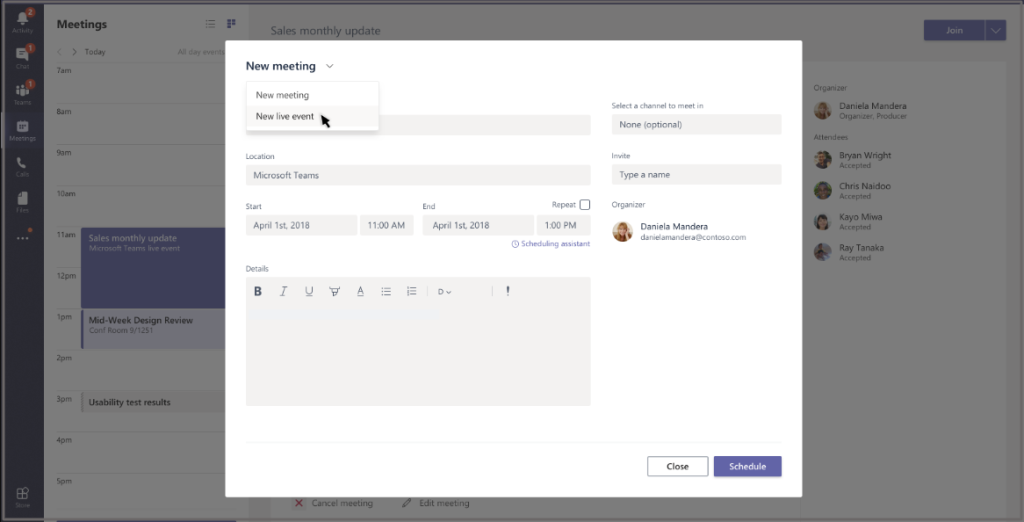Viewport: 1024px width, 522px height.
Task: Pick the font color tool
Action: tap(360, 291)
